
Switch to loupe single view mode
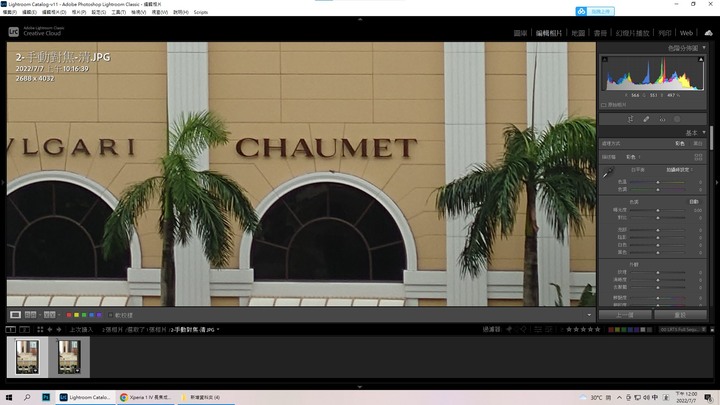tap(15, 315)
